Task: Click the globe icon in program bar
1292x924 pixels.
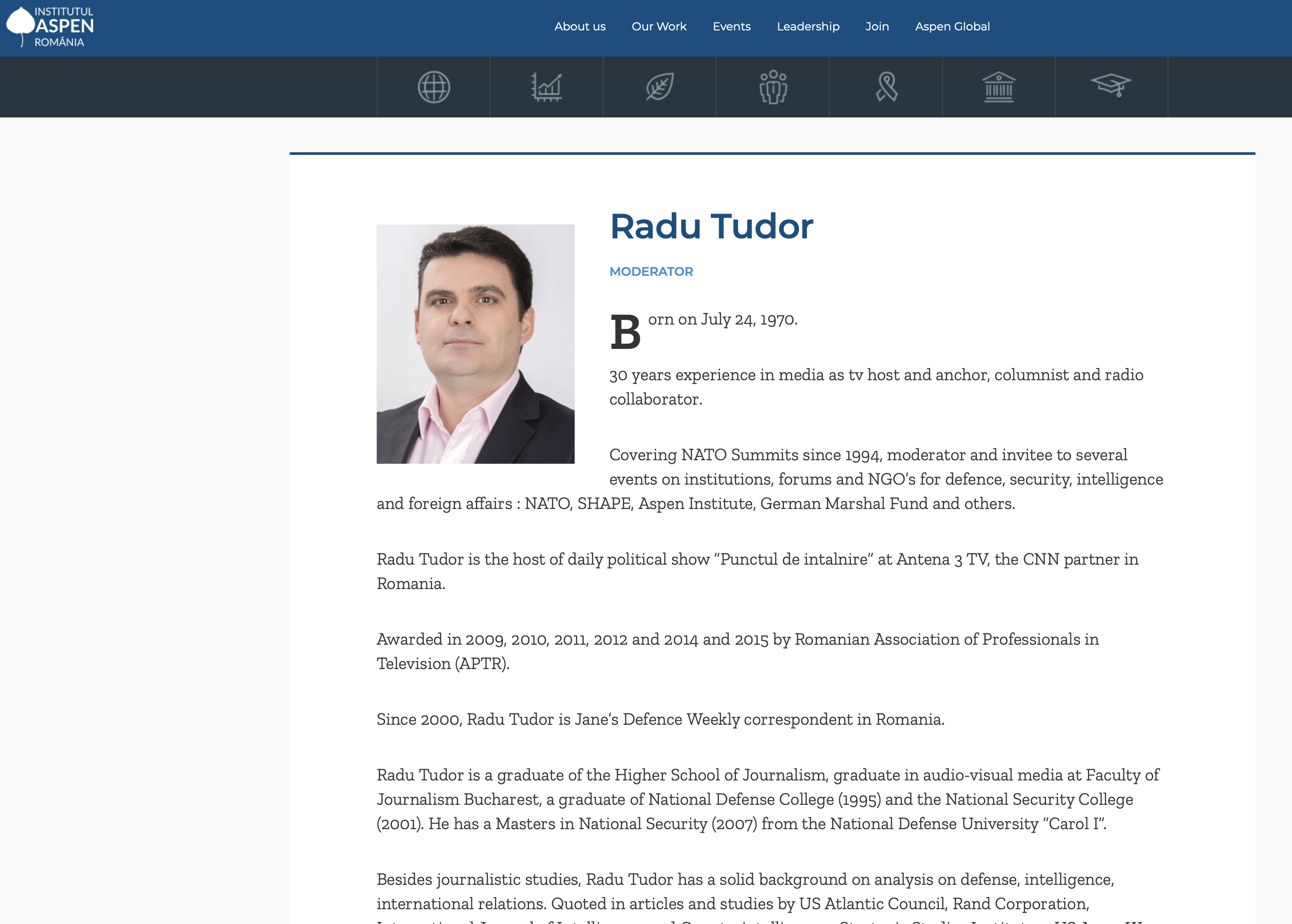Action: pyautogui.click(x=434, y=87)
